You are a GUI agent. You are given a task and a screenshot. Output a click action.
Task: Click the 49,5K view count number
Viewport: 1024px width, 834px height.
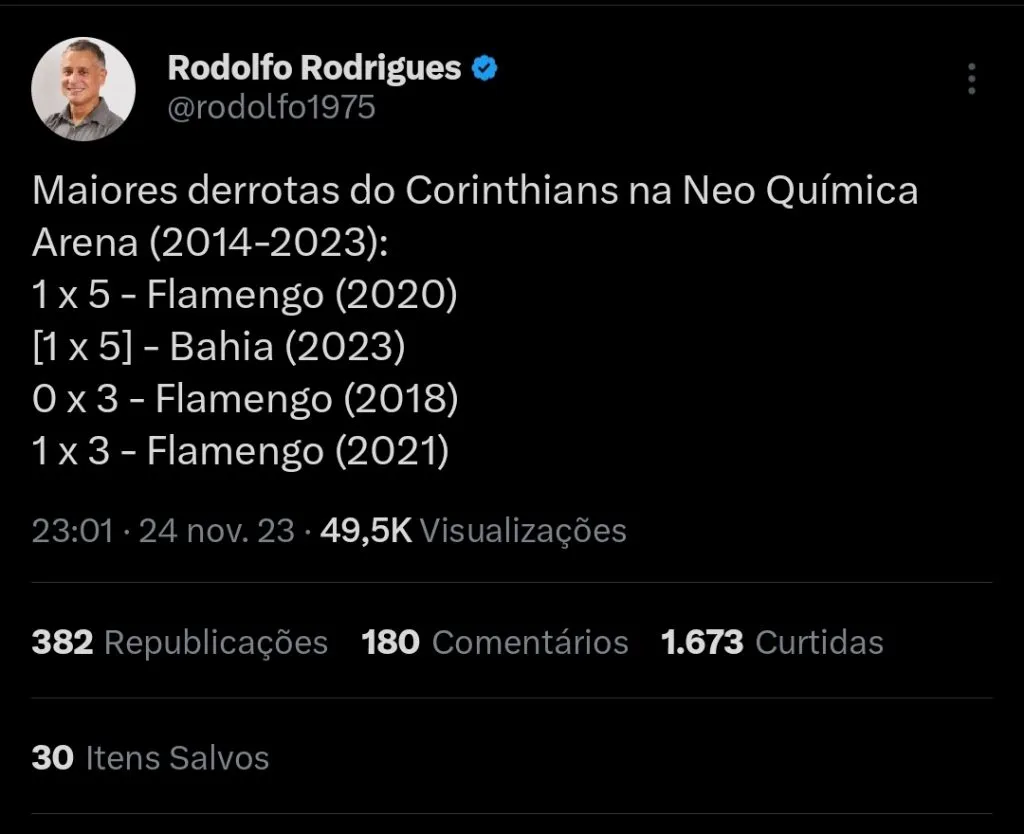click(365, 530)
